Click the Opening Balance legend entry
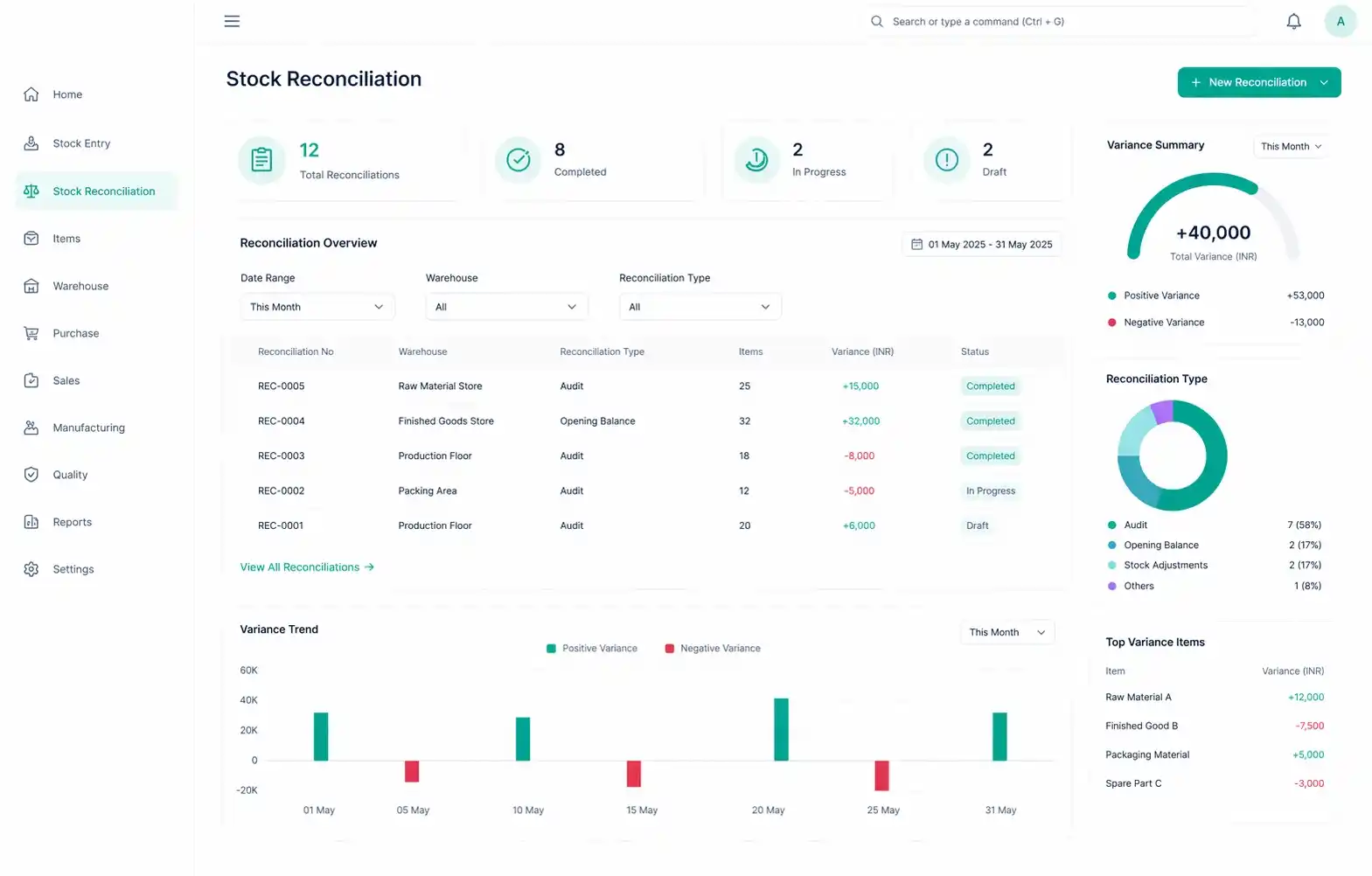Viewport: 1372px width, 876px height. (1160, 546)
